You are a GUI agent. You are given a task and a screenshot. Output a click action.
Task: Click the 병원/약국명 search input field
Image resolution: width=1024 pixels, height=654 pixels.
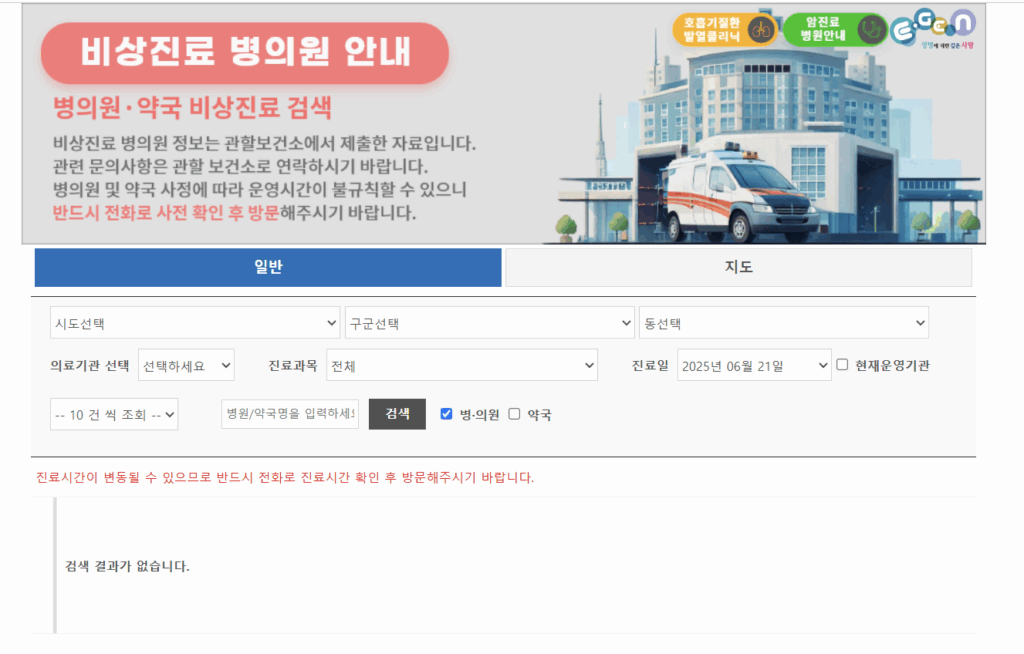290,414
